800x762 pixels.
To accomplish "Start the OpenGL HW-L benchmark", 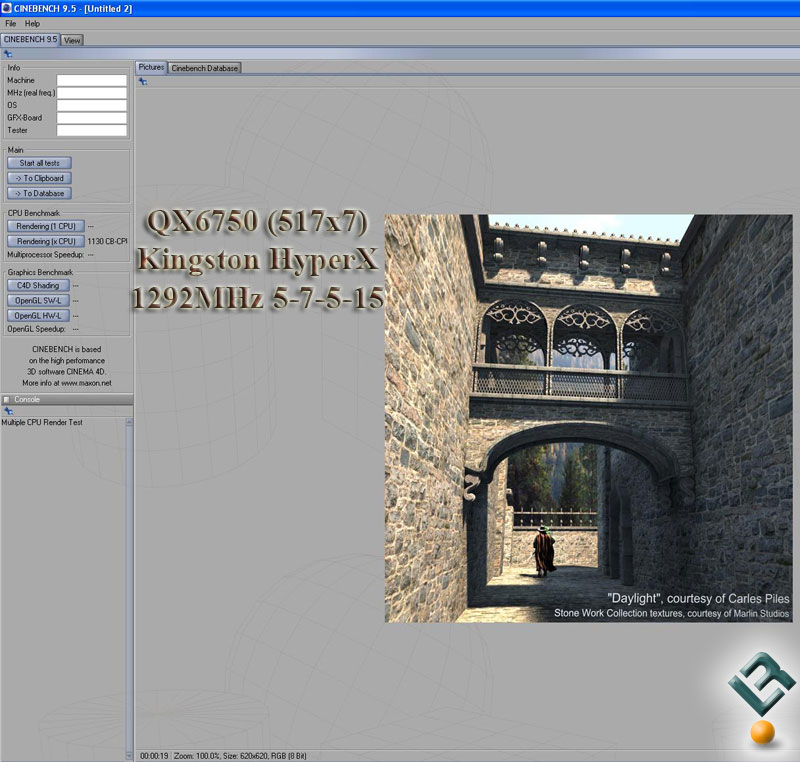I will click(38, 316).
